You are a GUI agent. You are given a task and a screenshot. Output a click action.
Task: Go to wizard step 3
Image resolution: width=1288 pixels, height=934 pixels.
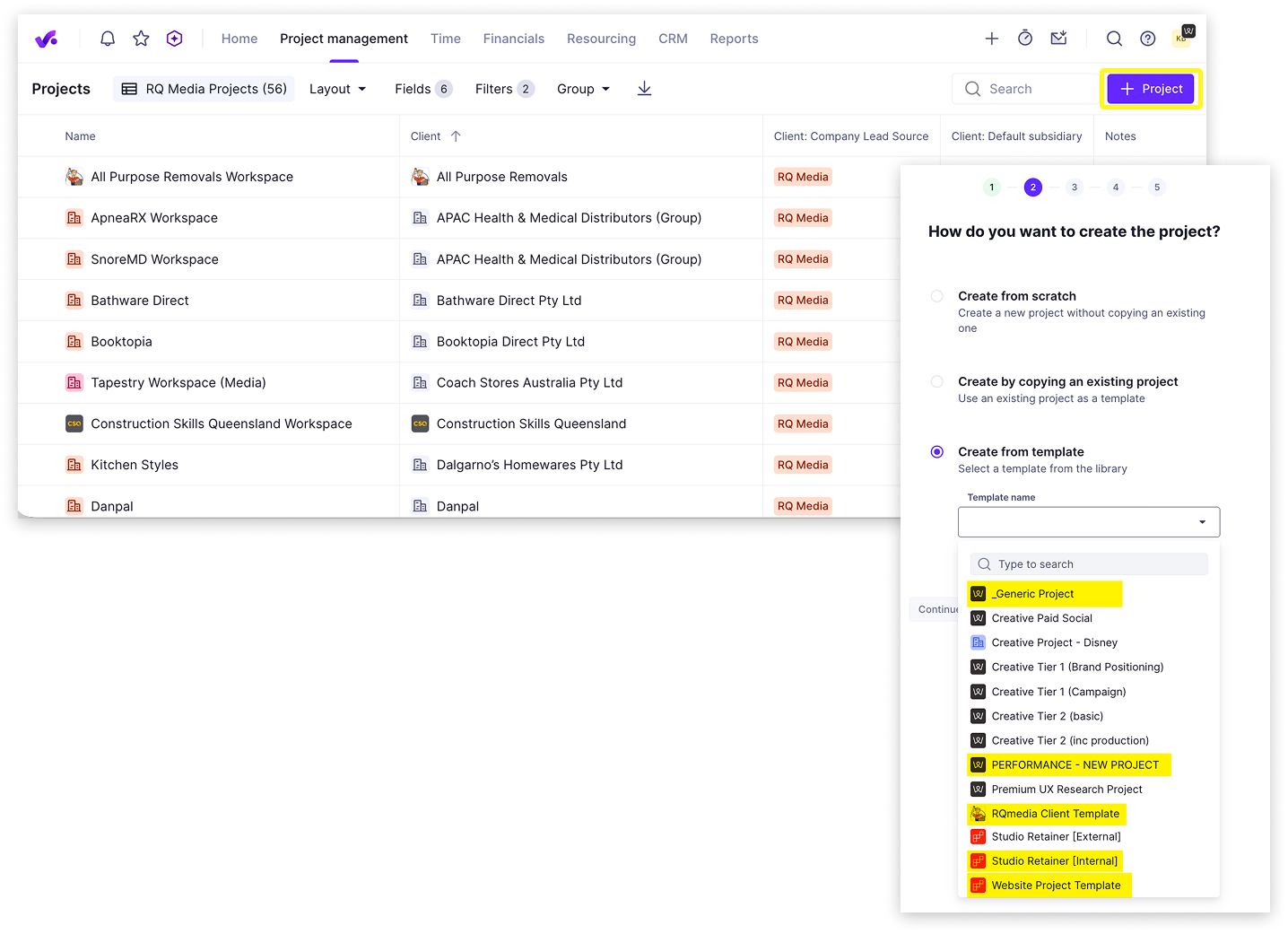(x=1075, y=188)
